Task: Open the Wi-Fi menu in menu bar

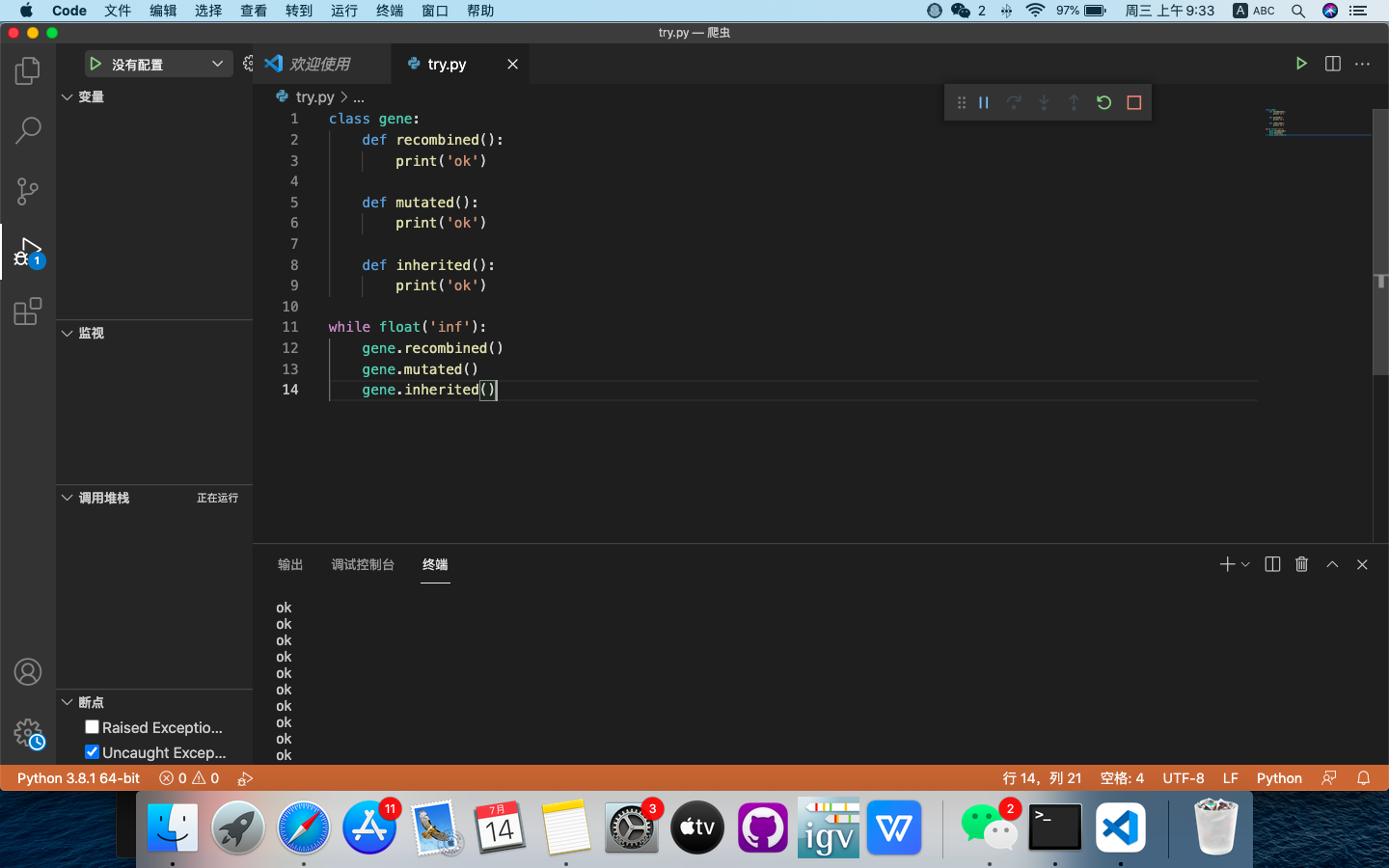Action: click(x=1036, y=11)
